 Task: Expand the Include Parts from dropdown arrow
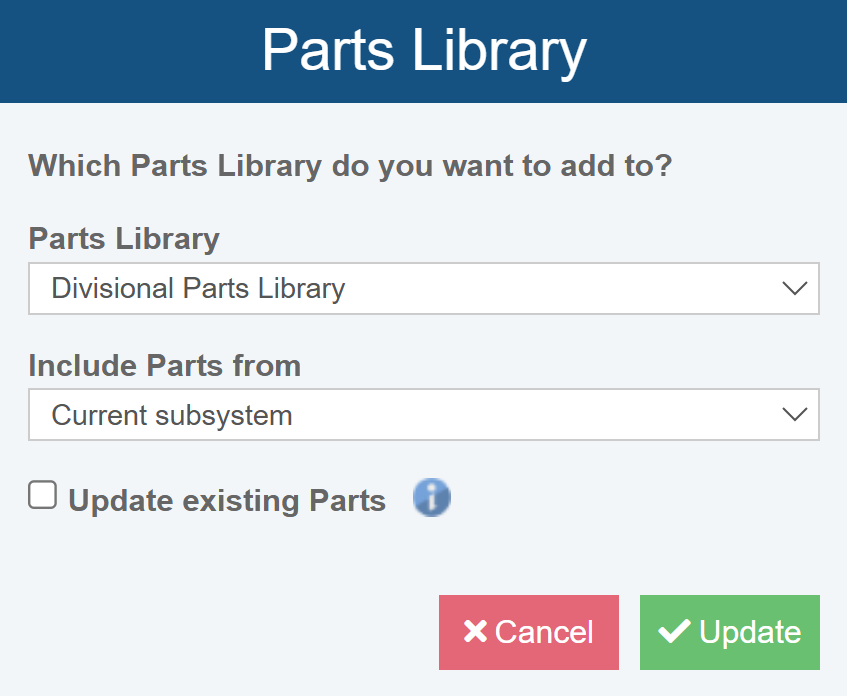(x=794, y=415)
